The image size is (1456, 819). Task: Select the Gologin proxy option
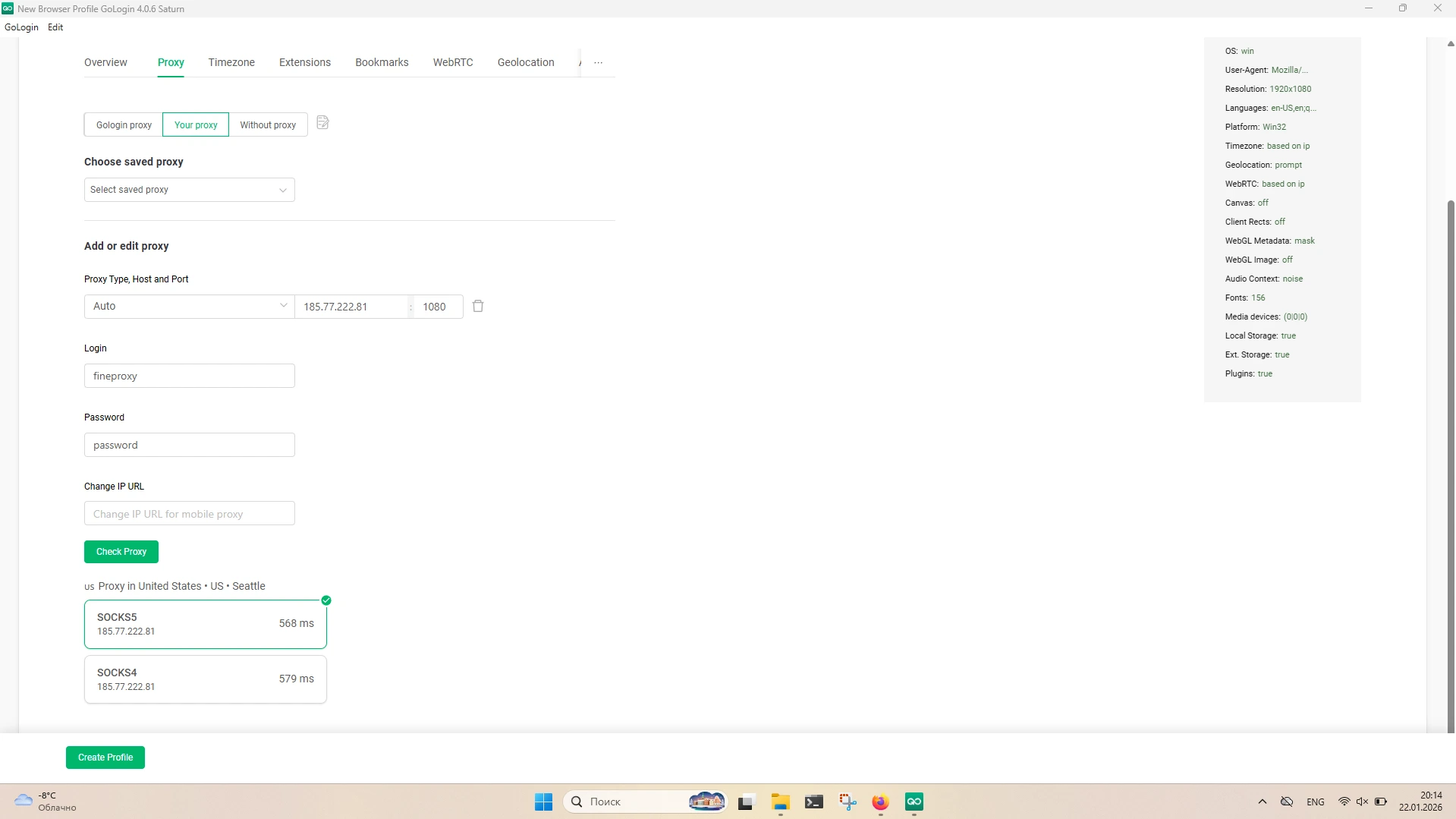click(x=124, y=124)
